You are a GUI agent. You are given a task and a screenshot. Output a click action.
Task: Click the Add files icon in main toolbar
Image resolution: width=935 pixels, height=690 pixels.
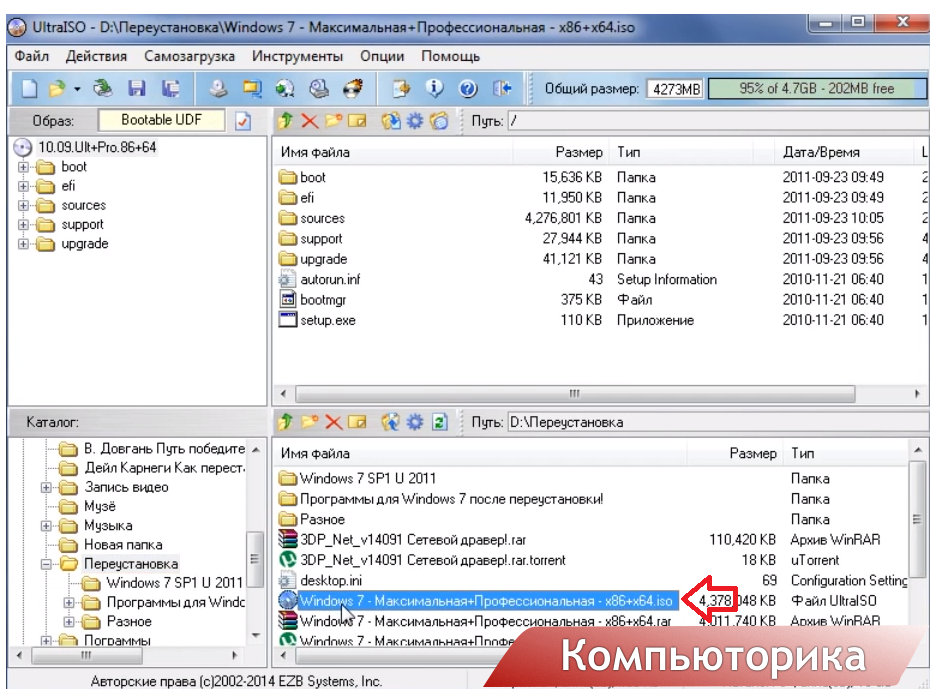tap(401, 89)
